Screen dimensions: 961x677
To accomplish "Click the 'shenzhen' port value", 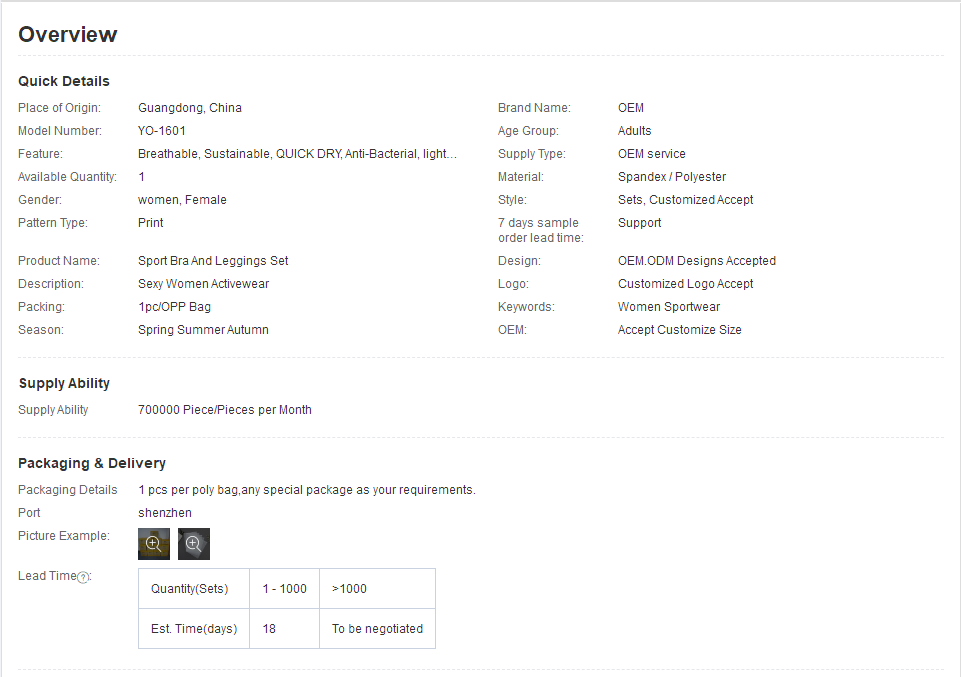I will (x=165, y=513).
